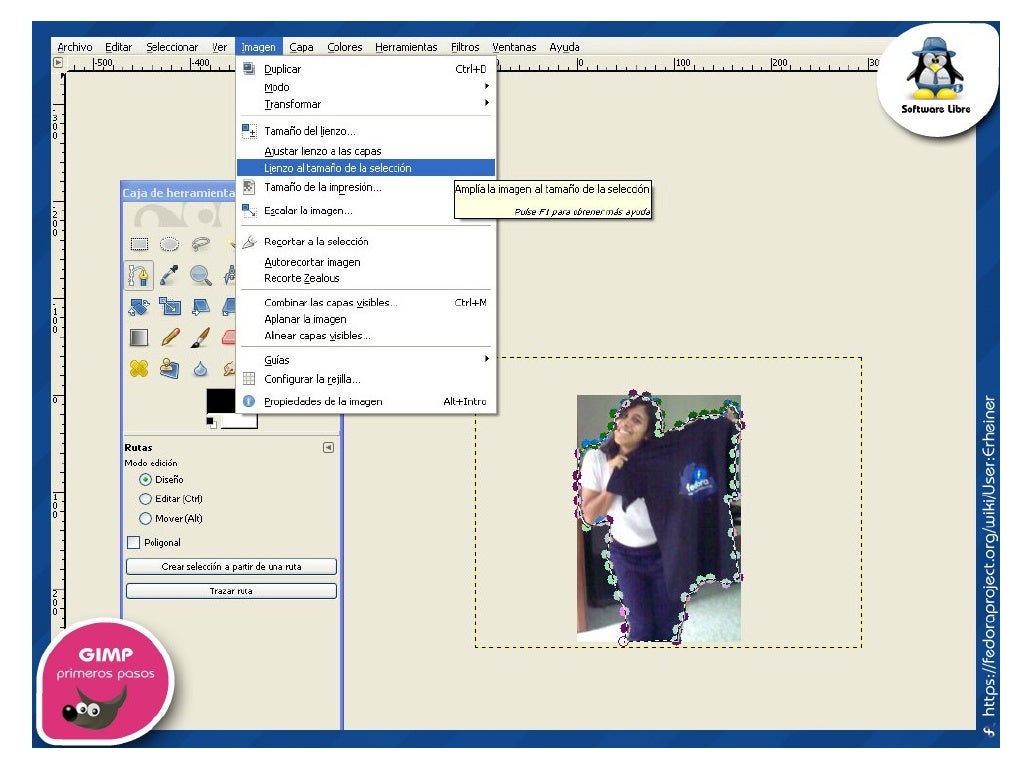Activate the Paths tool in toolbox
1024x767 pixels.
(139, 275)
